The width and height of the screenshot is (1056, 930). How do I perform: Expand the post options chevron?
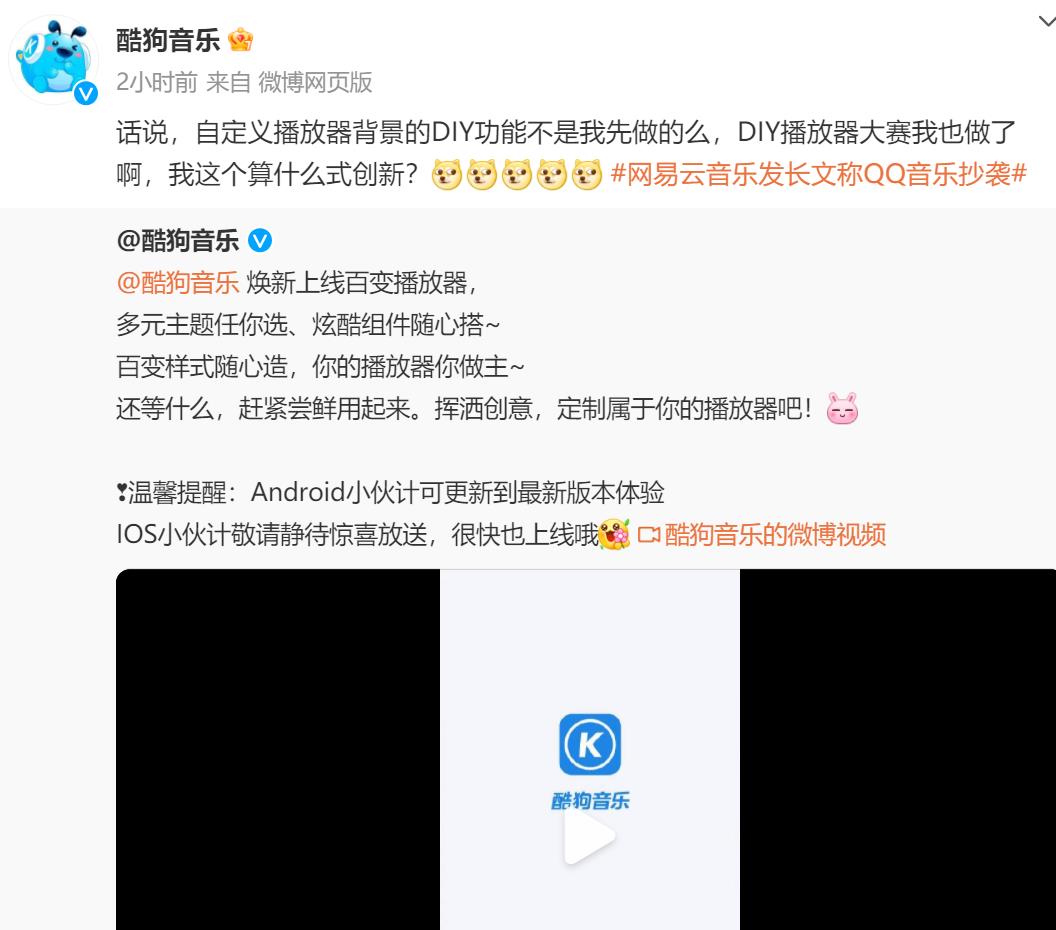pos(1047,22)
